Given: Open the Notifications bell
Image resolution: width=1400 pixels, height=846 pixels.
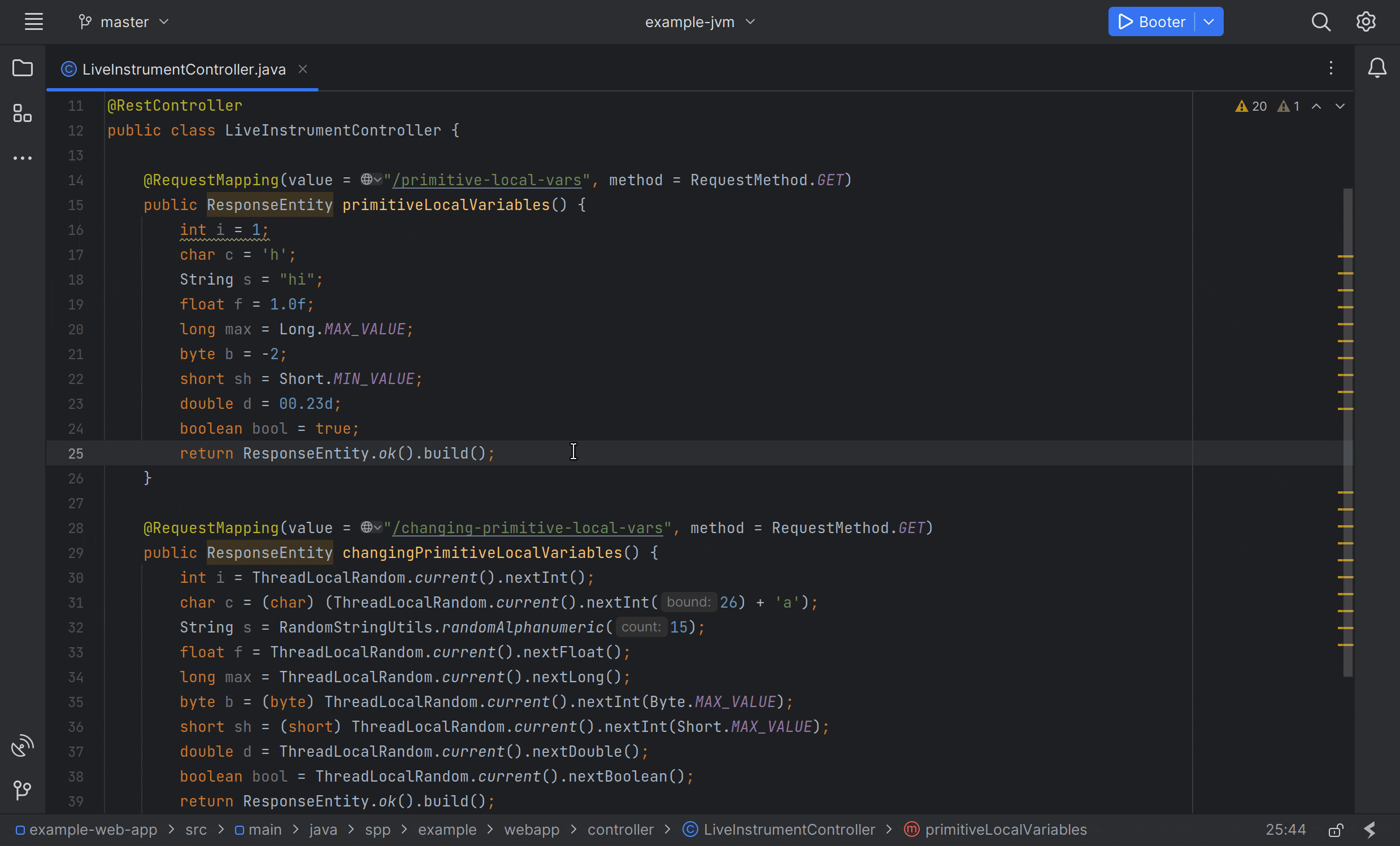Looking at the screenshot, I should (x=1377, y=68).
